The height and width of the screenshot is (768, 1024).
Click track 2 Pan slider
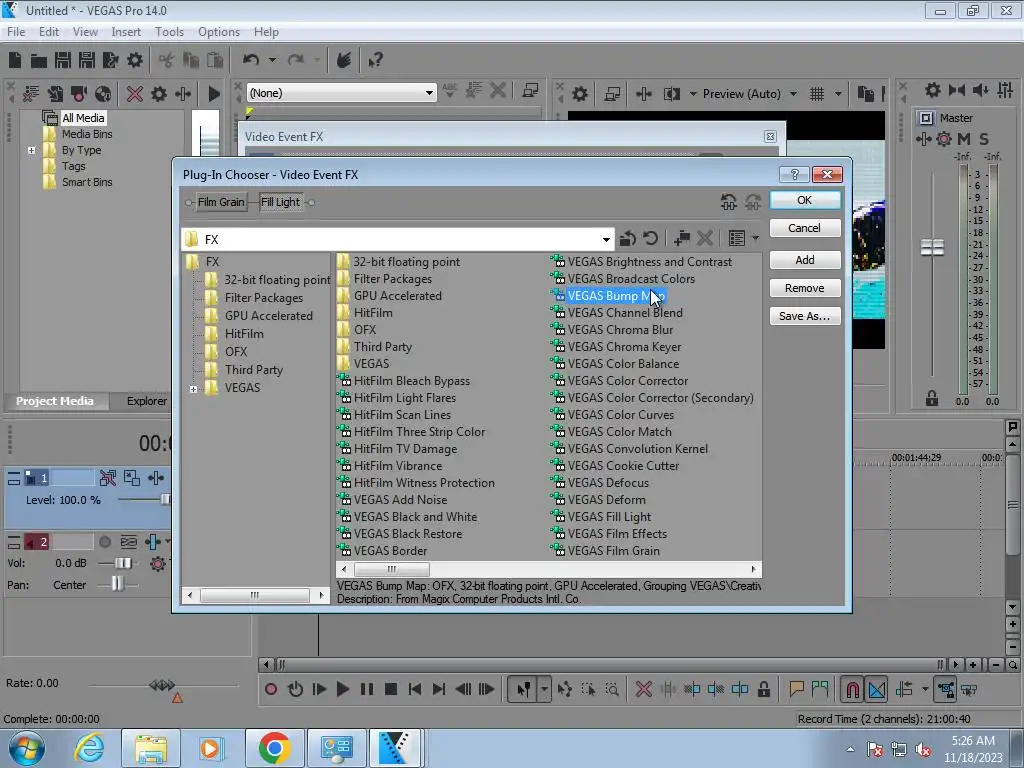[117, 584]
